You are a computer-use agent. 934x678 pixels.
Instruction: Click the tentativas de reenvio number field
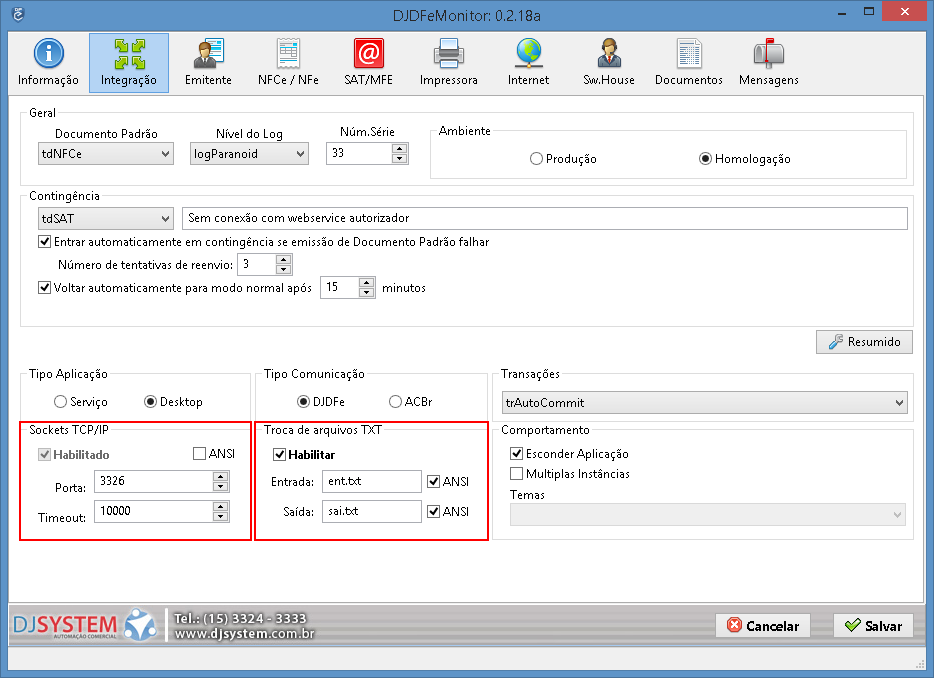click(x=257, y=265)
